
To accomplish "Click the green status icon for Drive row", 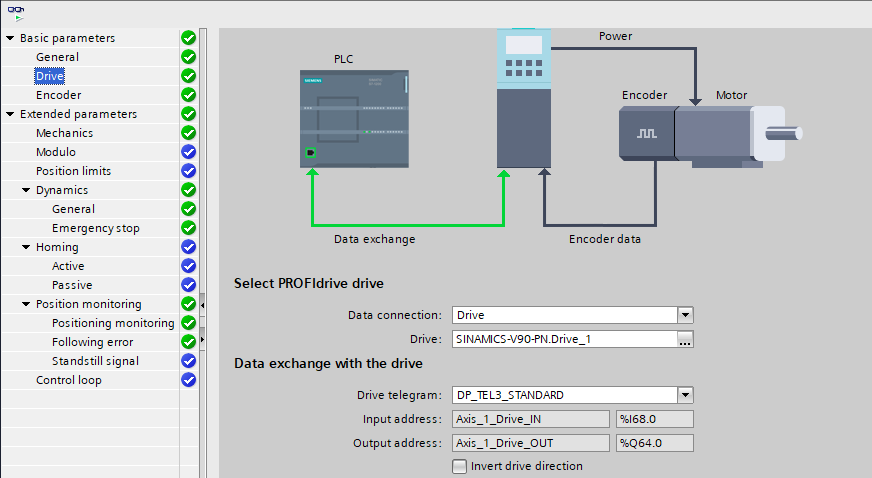I will 189,76.
